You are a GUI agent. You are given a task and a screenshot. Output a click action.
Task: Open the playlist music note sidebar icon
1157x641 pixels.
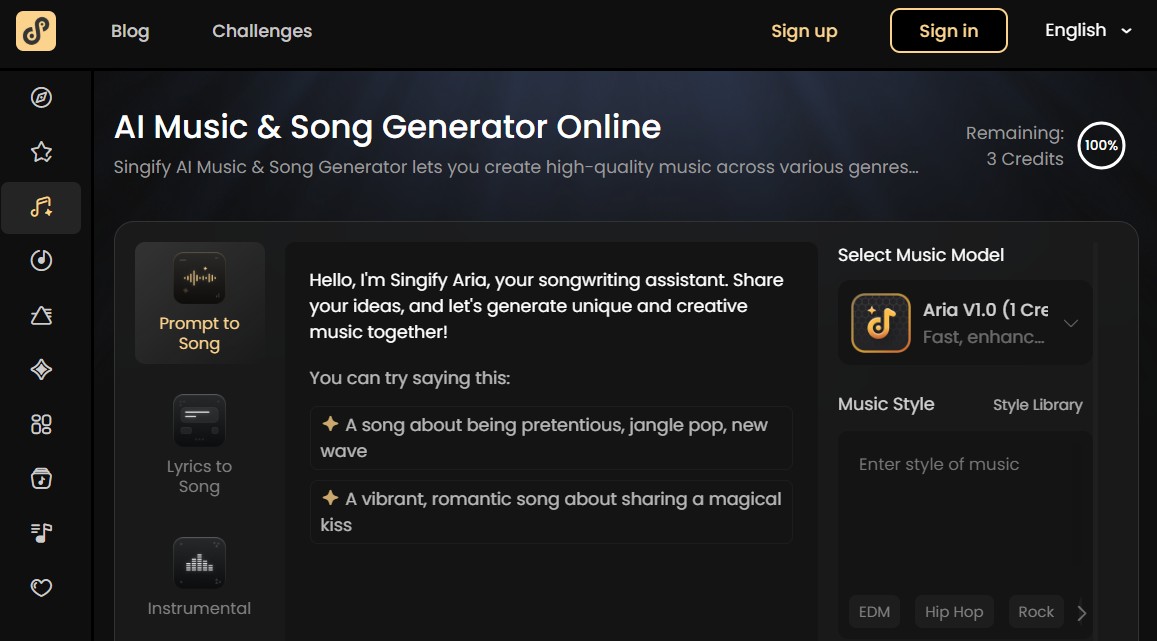pos(41,533)
